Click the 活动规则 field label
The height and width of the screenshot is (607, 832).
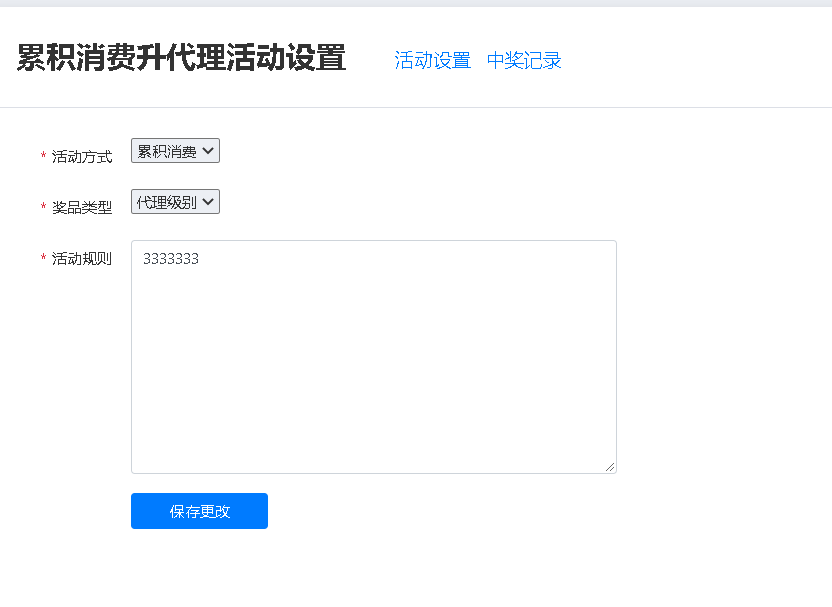pos(82,258)
